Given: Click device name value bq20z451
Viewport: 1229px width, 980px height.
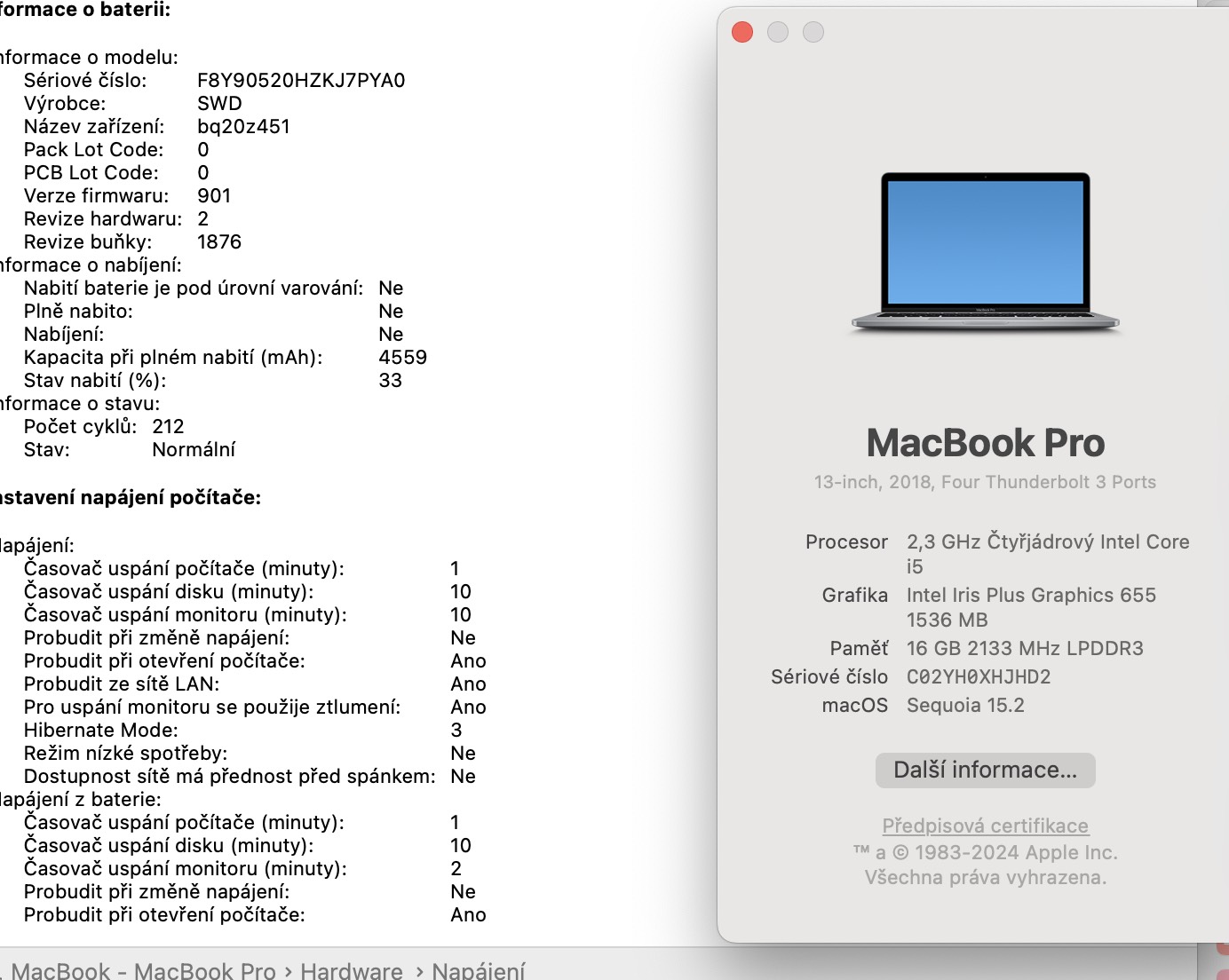Looking at the screenshot, I should click(243, 126).
